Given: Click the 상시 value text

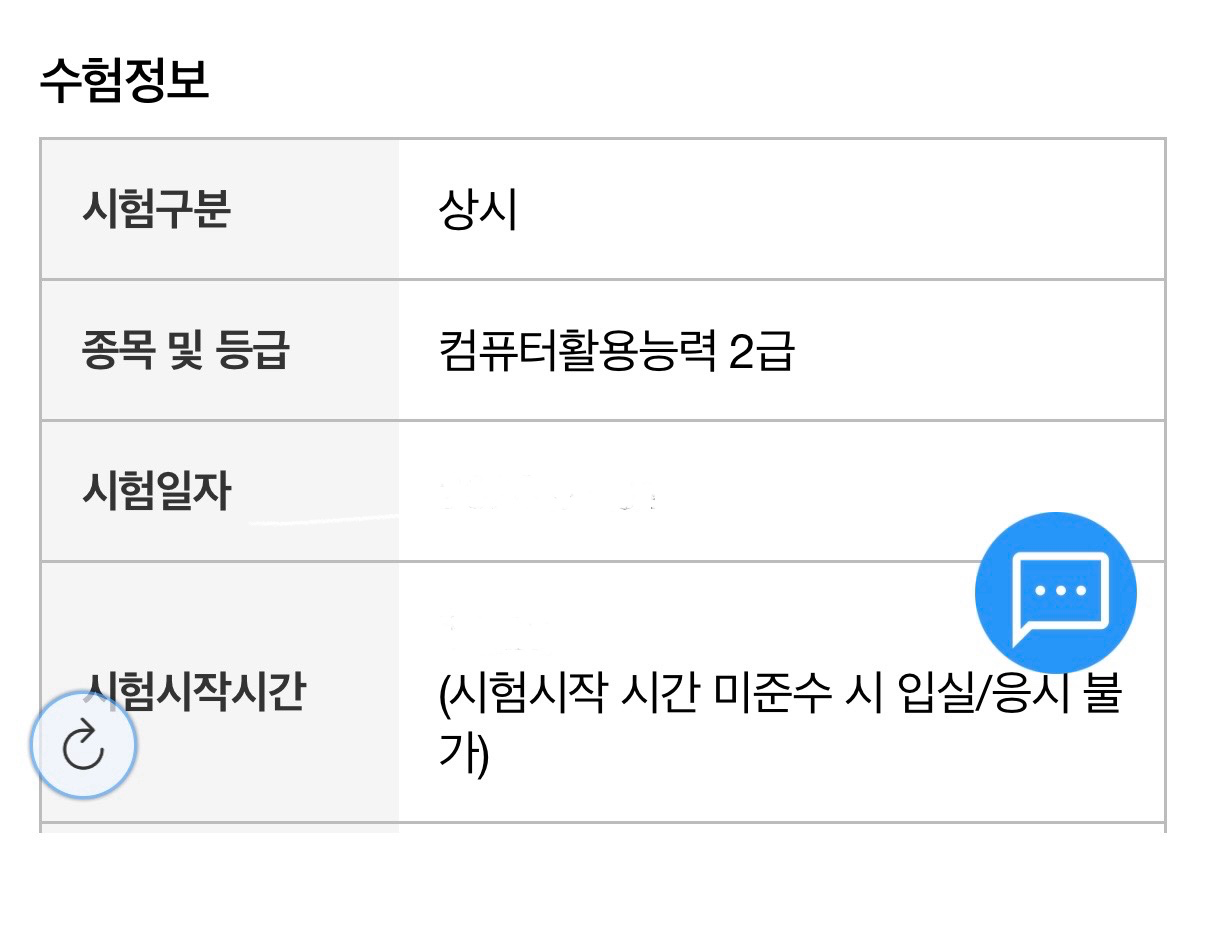Looking at the screenshot, I should point(478,210).
